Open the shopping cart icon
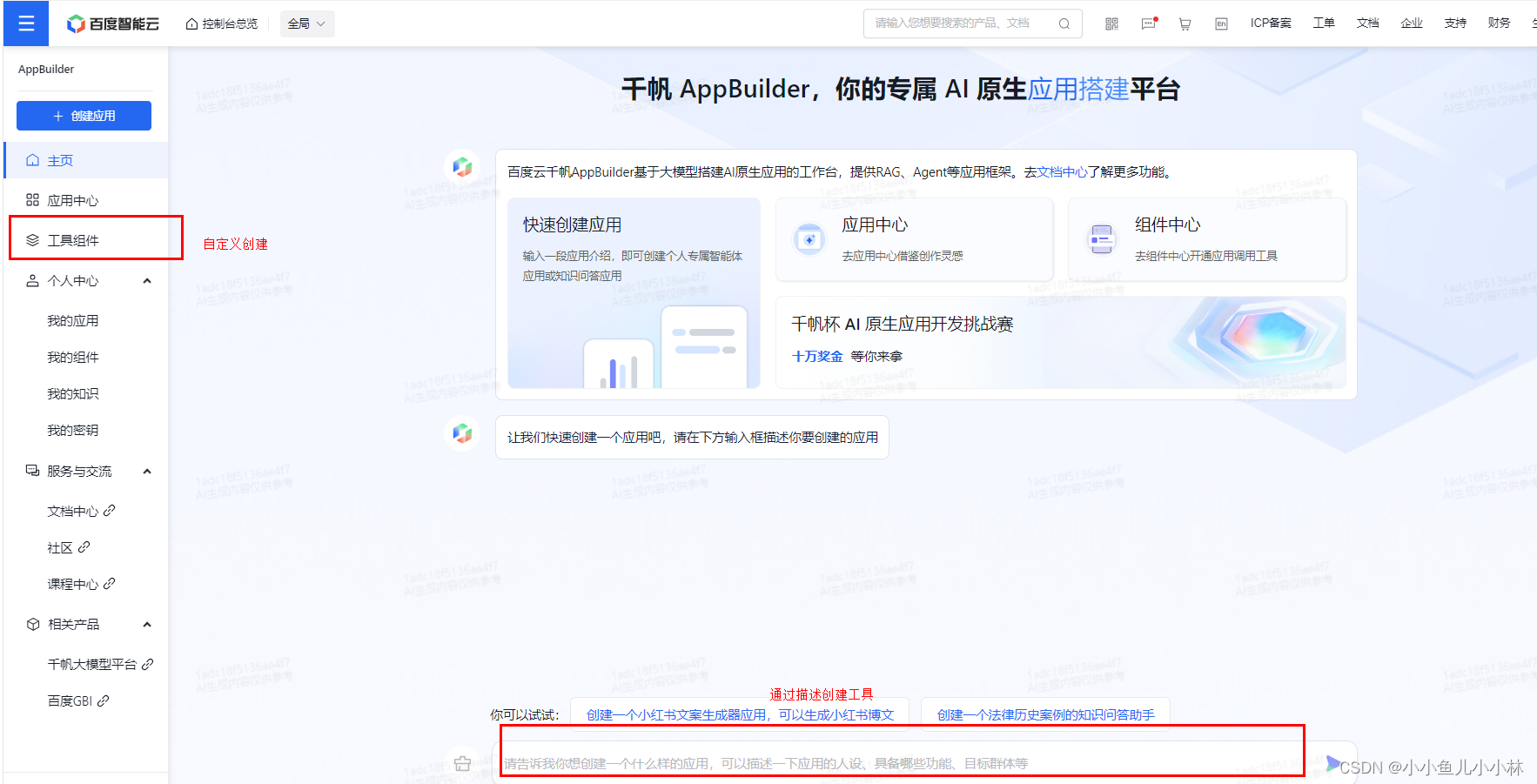Image resolution: width=1537 pixels, height=784 pixels. (1185, 23)
